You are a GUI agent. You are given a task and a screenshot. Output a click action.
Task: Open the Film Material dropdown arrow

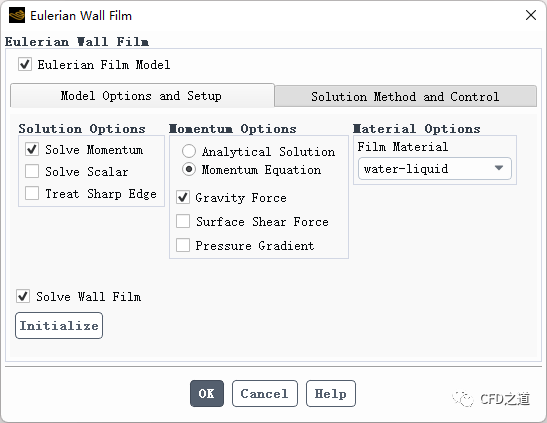pyautogui.click(x=499, y=168)
